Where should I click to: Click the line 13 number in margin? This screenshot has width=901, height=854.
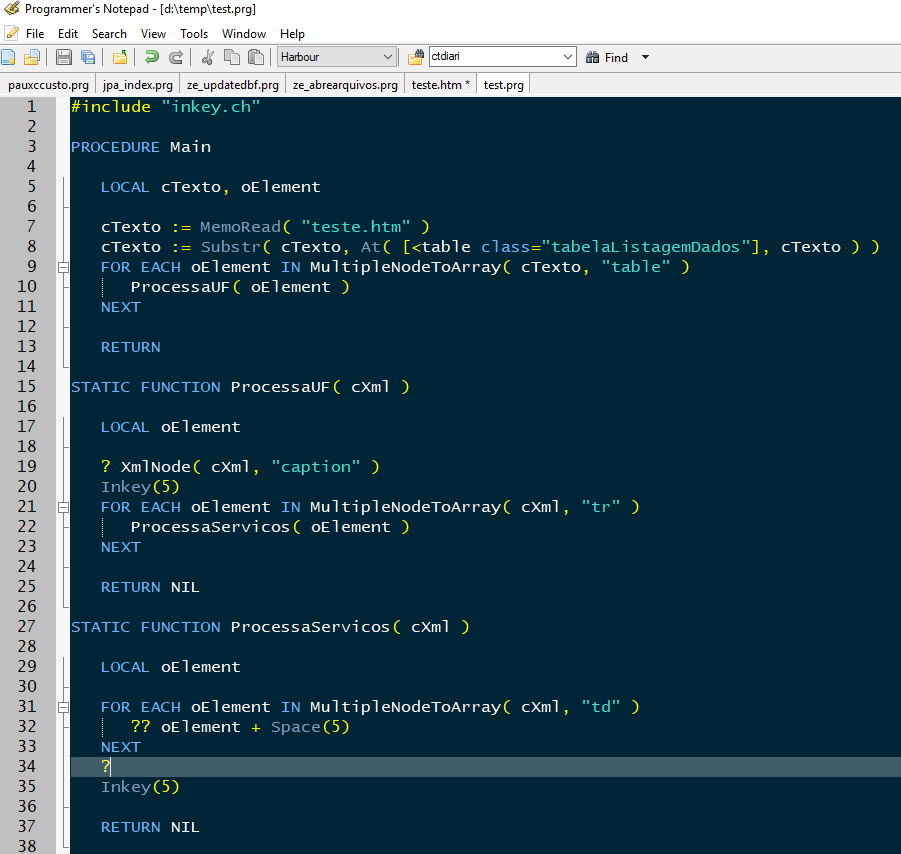pyautogui.click(x=26, y=347)
